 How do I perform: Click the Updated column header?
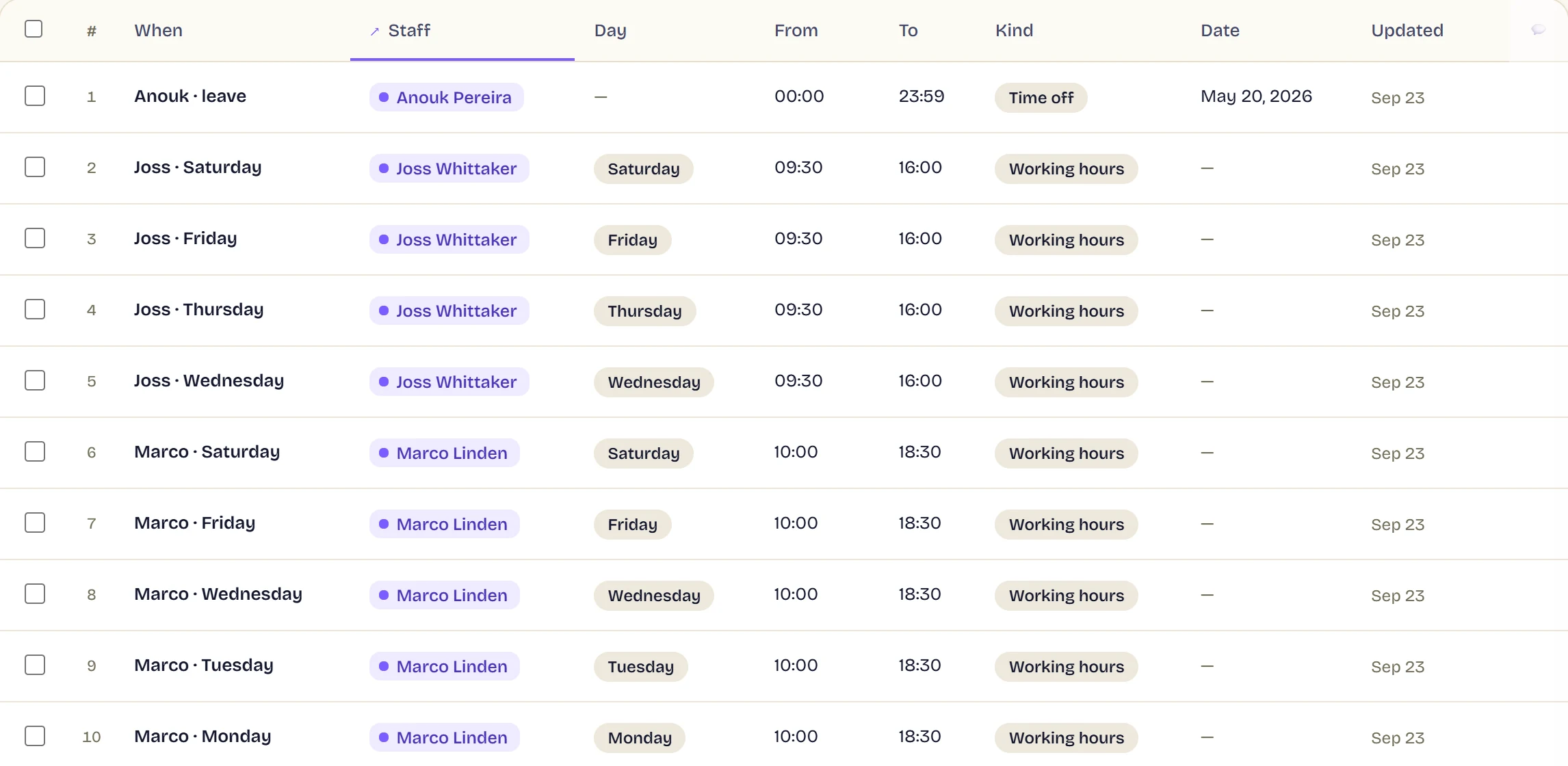click(1407, 30)
